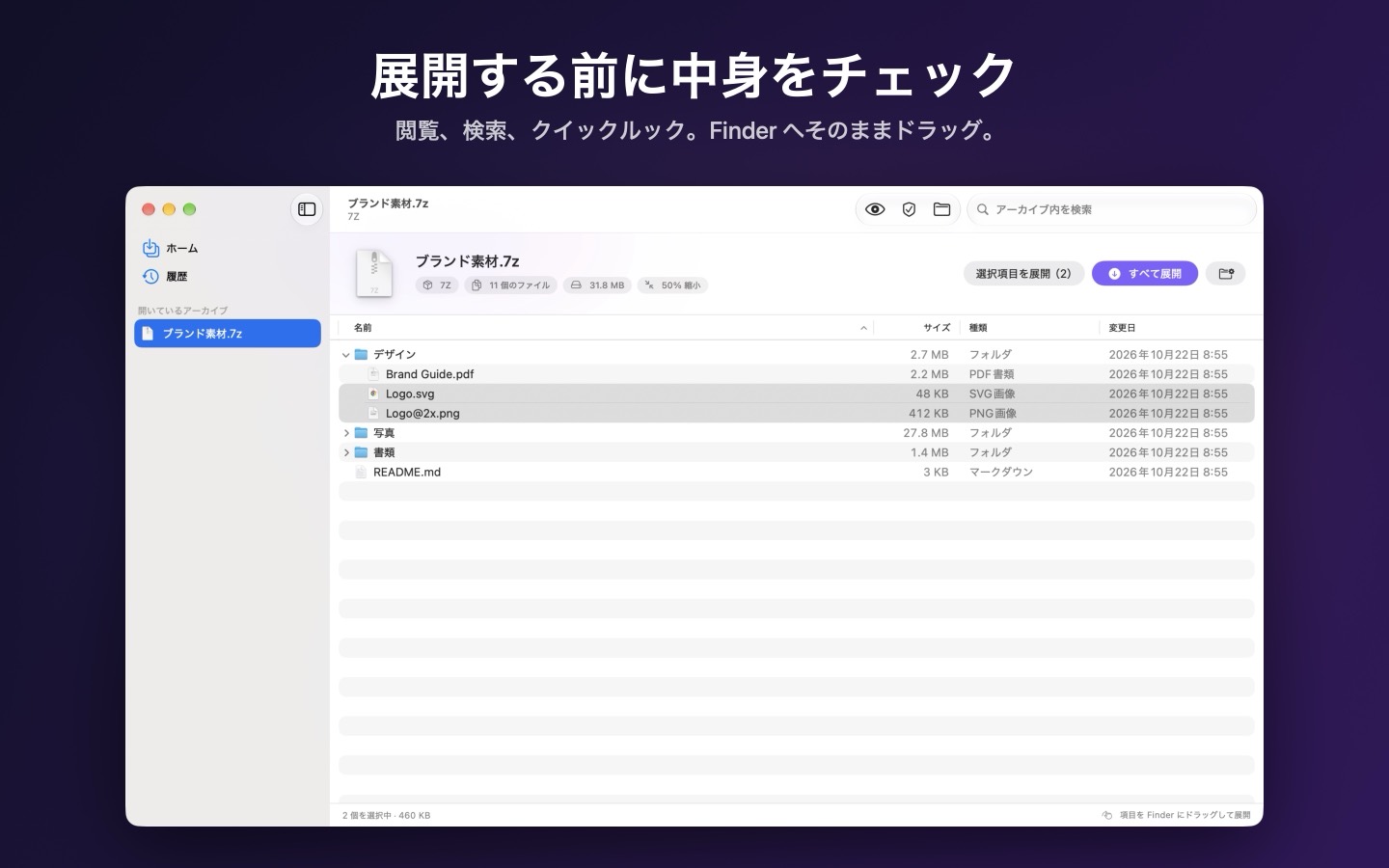
Task: Click the Logo@2x.png file icon
Action: click(x=373, y=413)
